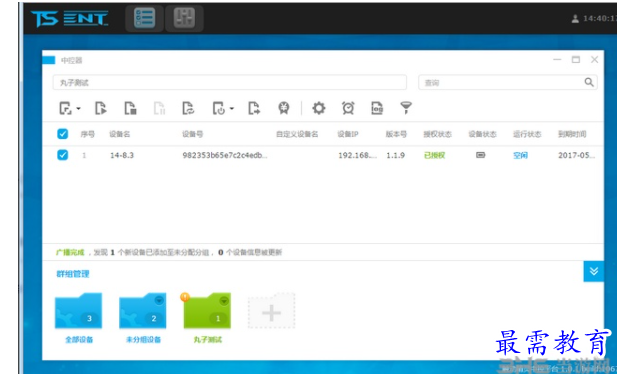Viewport: 617px width, 374px height.
Task: Click the sync refresh file icon
Action: pos(188,108)
